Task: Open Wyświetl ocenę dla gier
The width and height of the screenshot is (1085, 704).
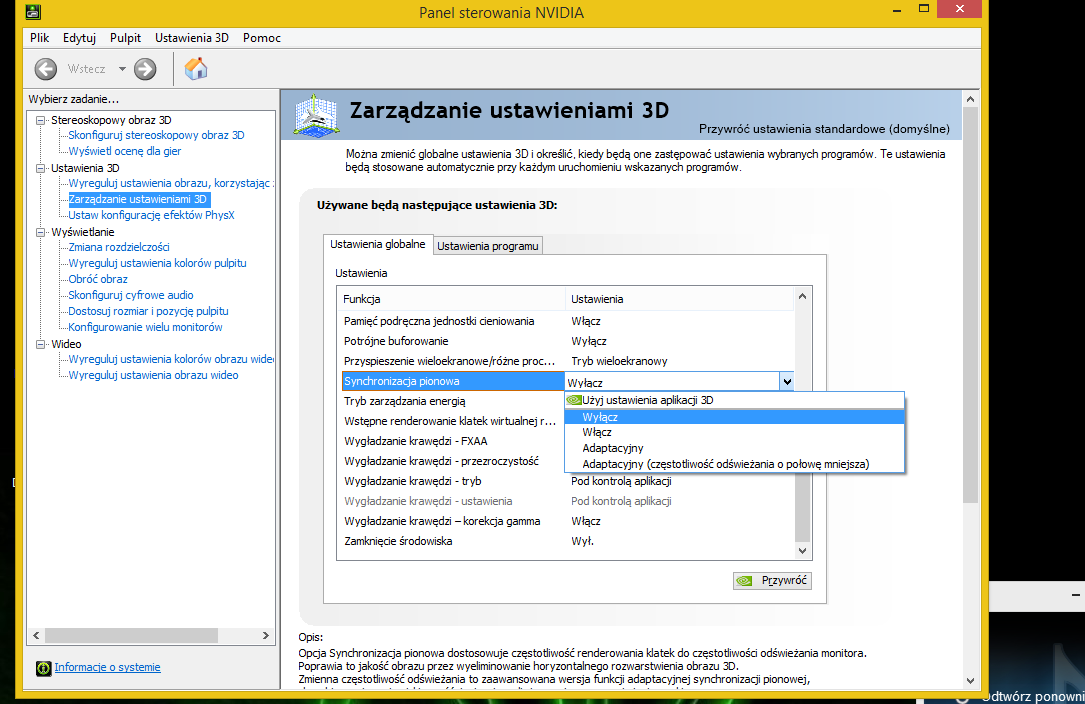Action: click(x=125, y=151)
